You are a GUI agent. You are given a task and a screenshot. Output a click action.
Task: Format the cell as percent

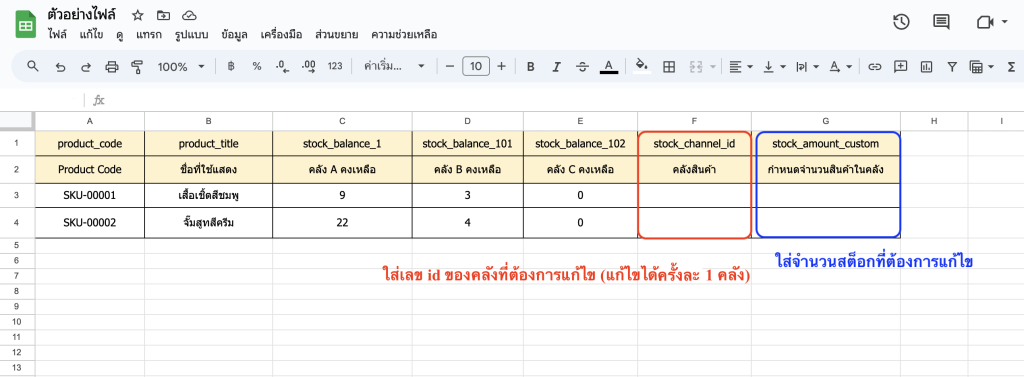(x=257, y=66)
